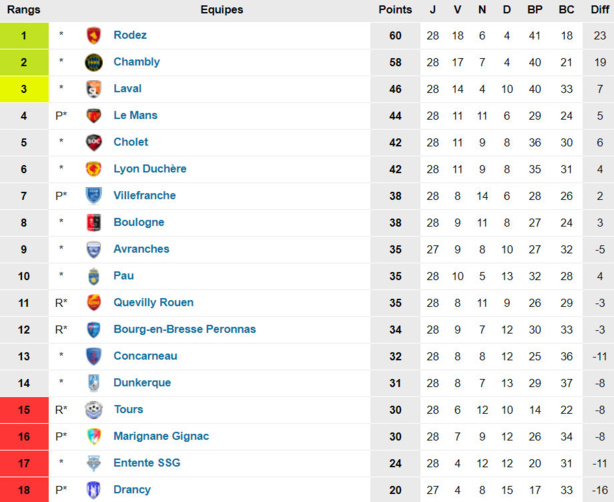Open the Marignane Gignac link

click(161, 436)
